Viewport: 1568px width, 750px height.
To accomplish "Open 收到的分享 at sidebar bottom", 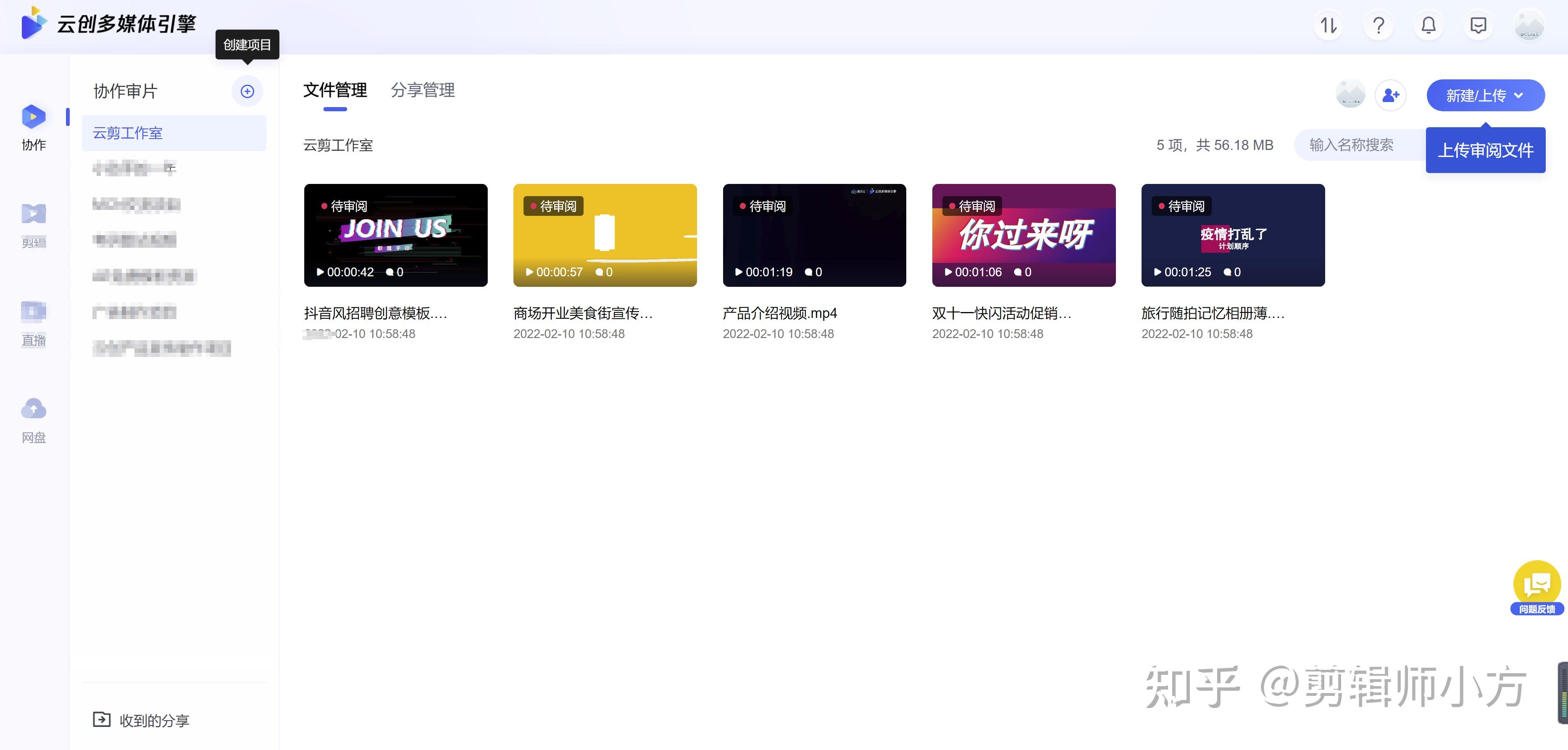I will 141,720.
